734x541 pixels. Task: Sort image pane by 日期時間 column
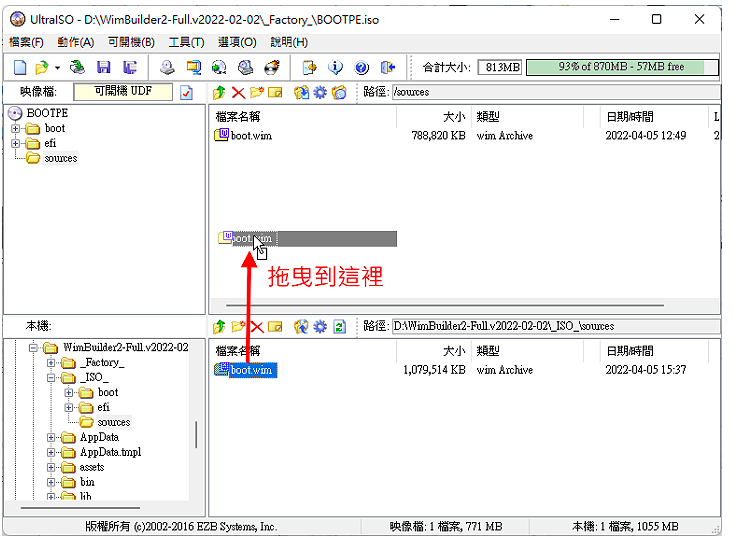tap(653, 117)
